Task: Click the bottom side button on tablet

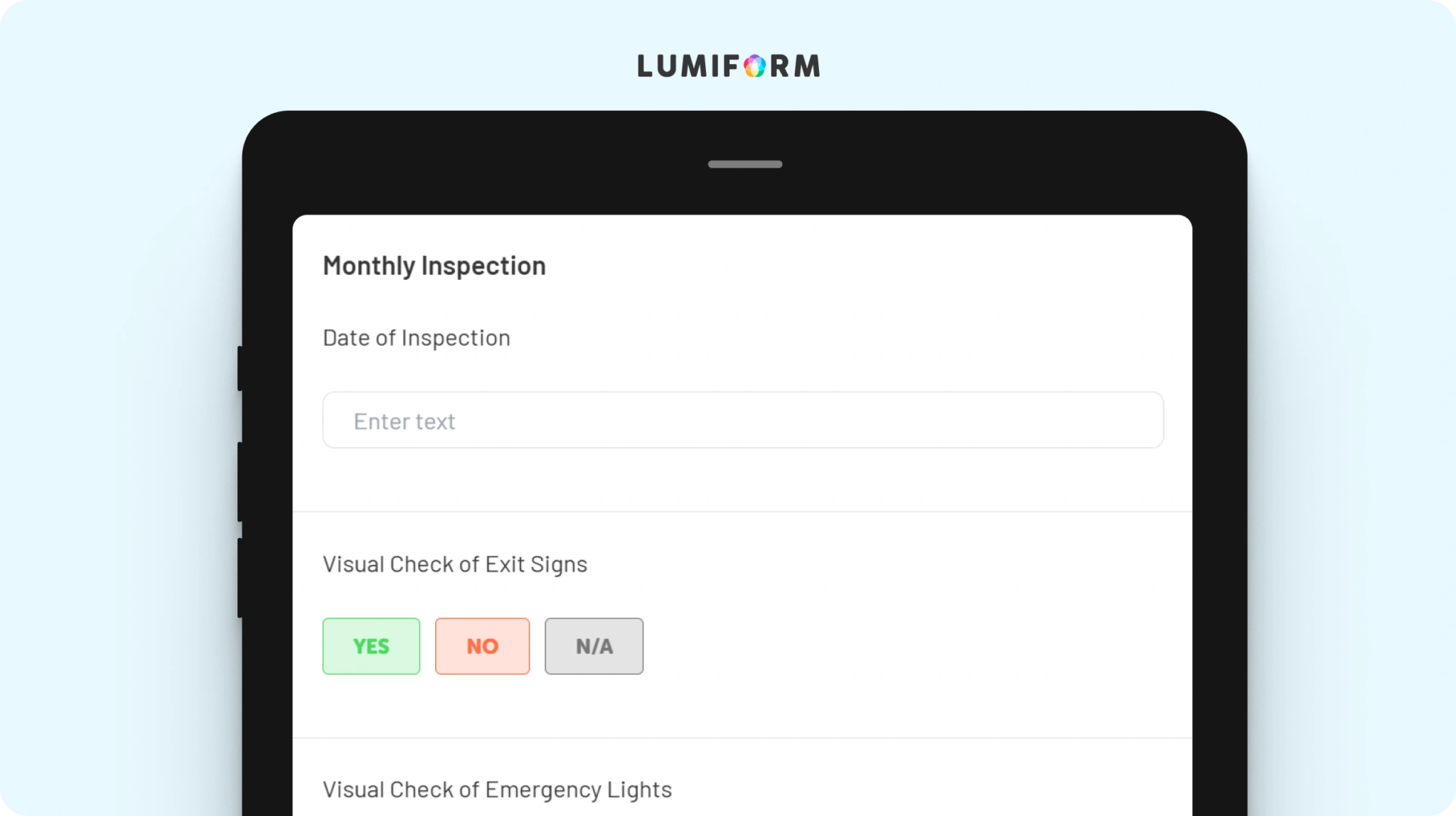Action: point(240,578)
